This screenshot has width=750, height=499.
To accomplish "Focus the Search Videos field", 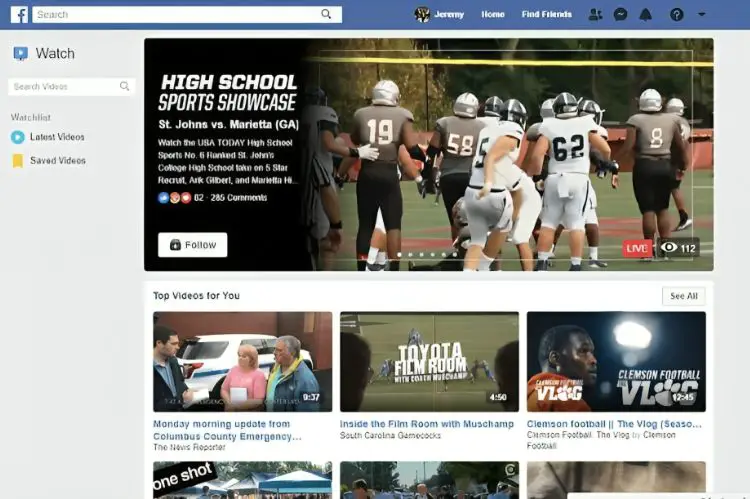I will coord(72,87).
